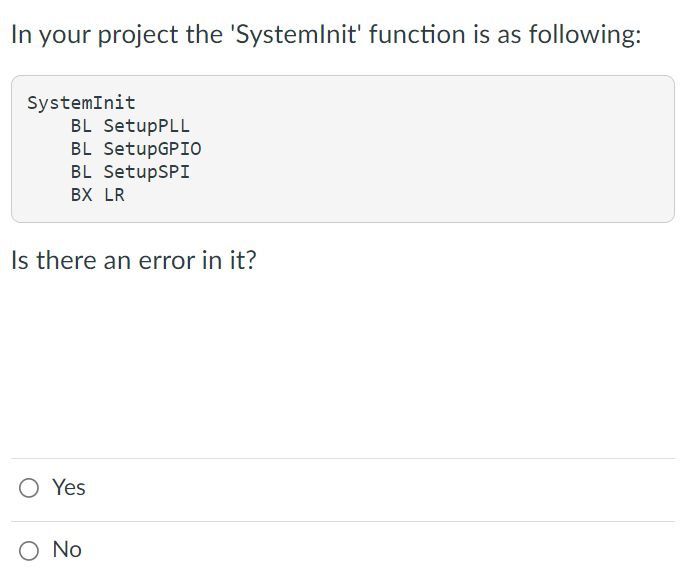Click the BX mnemonic in the code
The height and width of the screenshot is (585, 693).
click(x=82, y=195)
